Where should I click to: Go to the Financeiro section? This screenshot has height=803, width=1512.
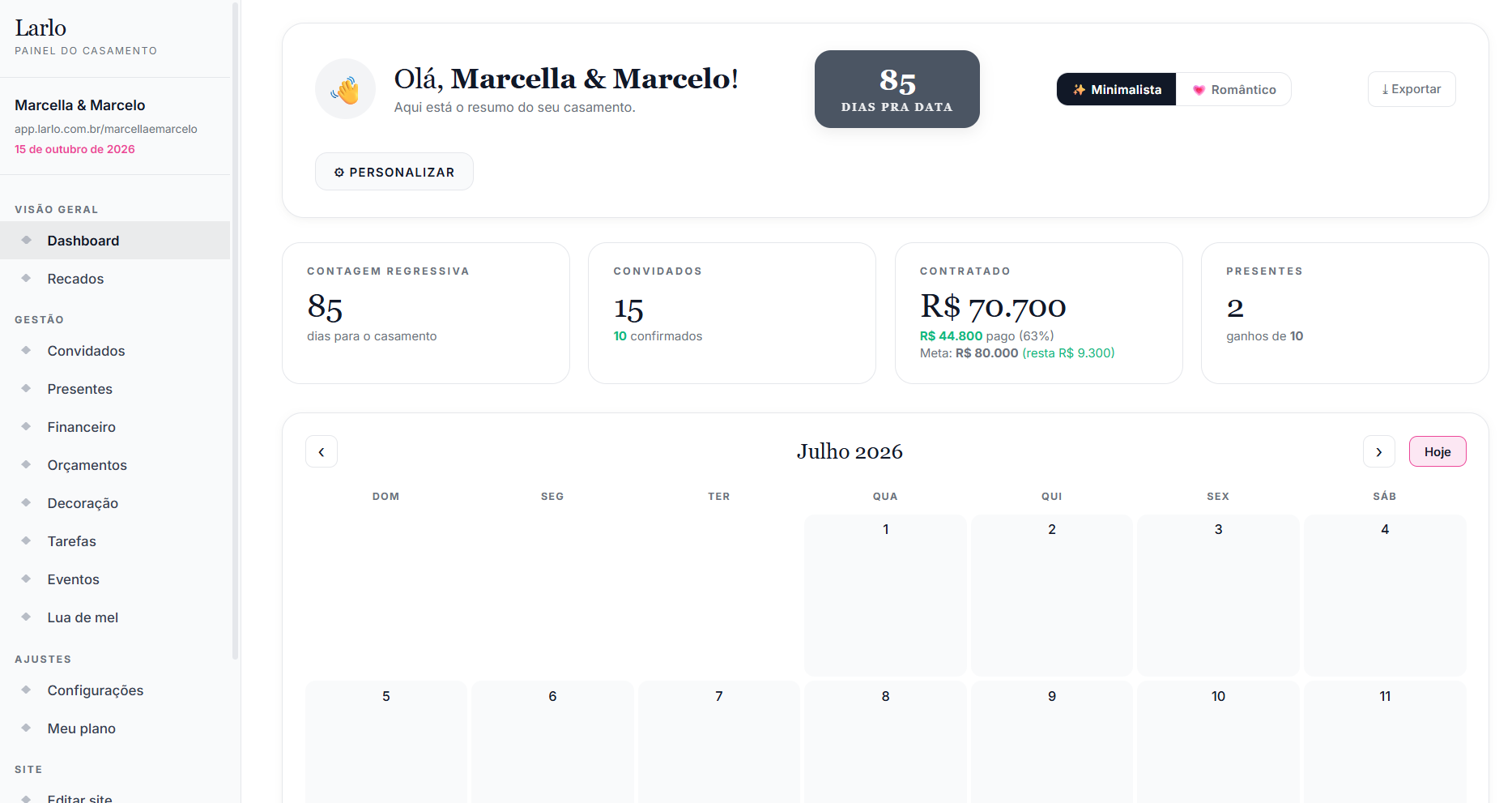115,427
